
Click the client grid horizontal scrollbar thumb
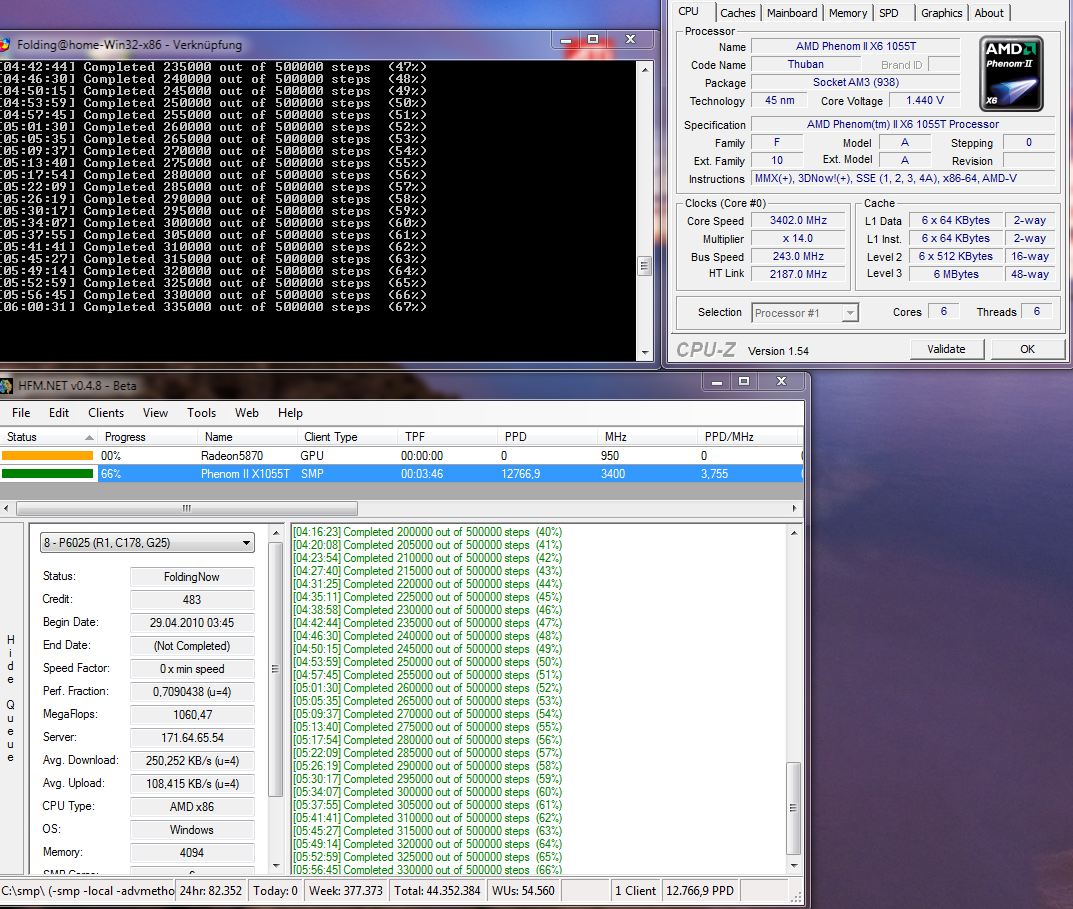(187, 509)
